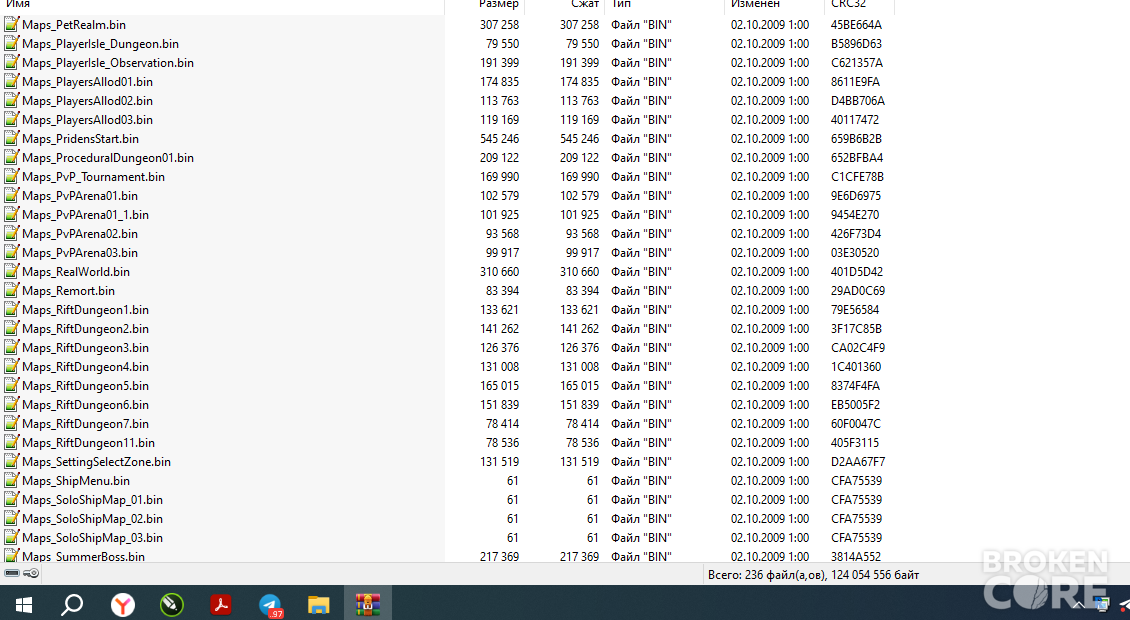The image size is (1130, 620).
Task: Click the file icon beside Maps_RealWorld.bin
Action: (12, 272)
